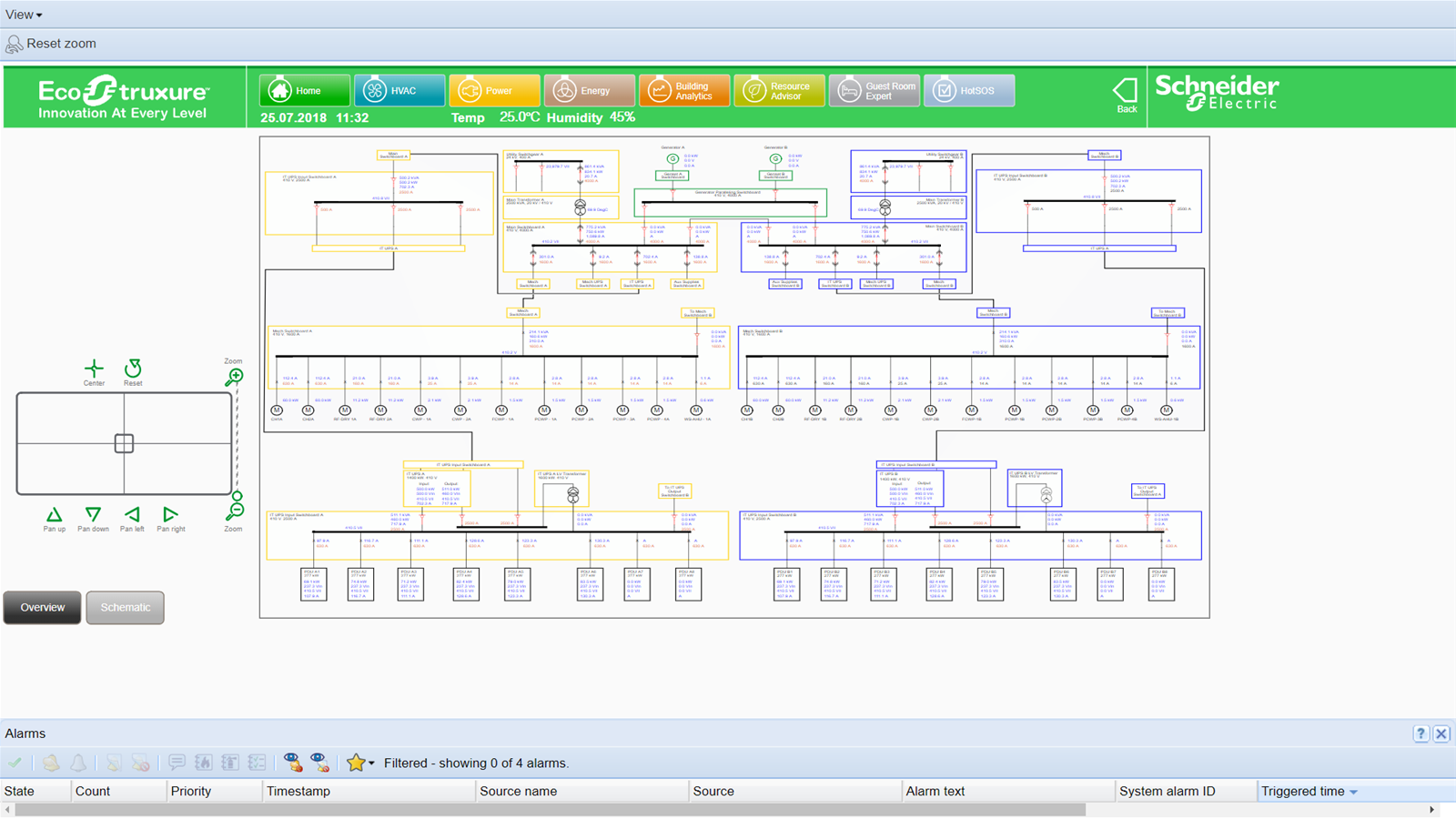Select the Overview view button
The width and height of the screenshot is (1456, 819).
(43, 608)
